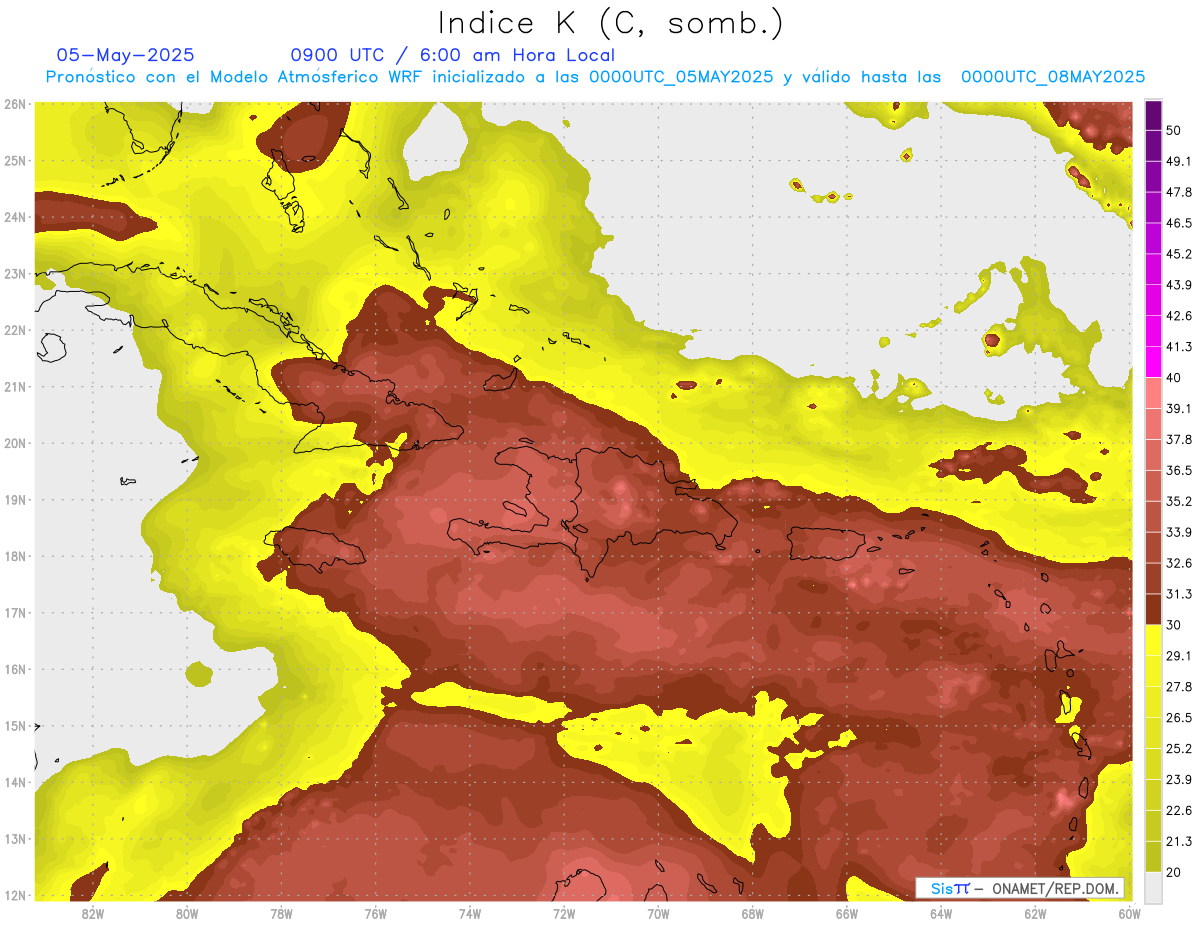Viewport: 1200px width, 927px height.
Task: Click the colorbar label "49.1"
Action: pyautogui.click(x=1178, y=161)
